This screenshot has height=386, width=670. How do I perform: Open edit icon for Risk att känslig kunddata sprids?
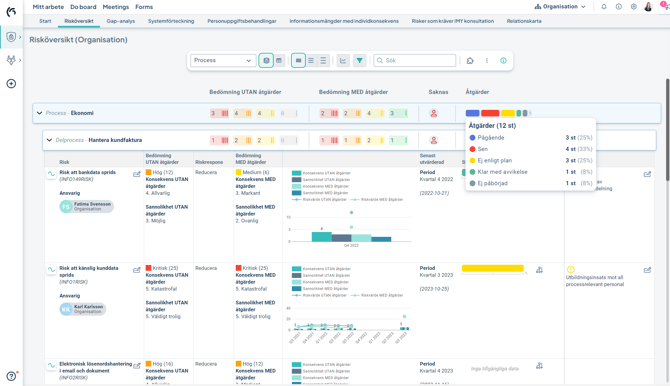point(137,270)
